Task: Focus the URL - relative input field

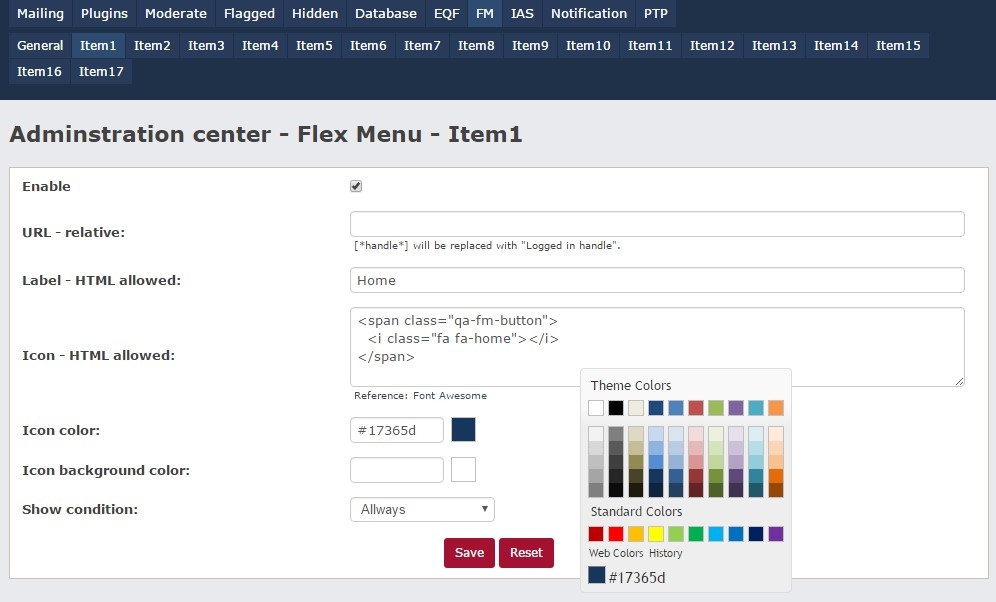Action: 657,224
